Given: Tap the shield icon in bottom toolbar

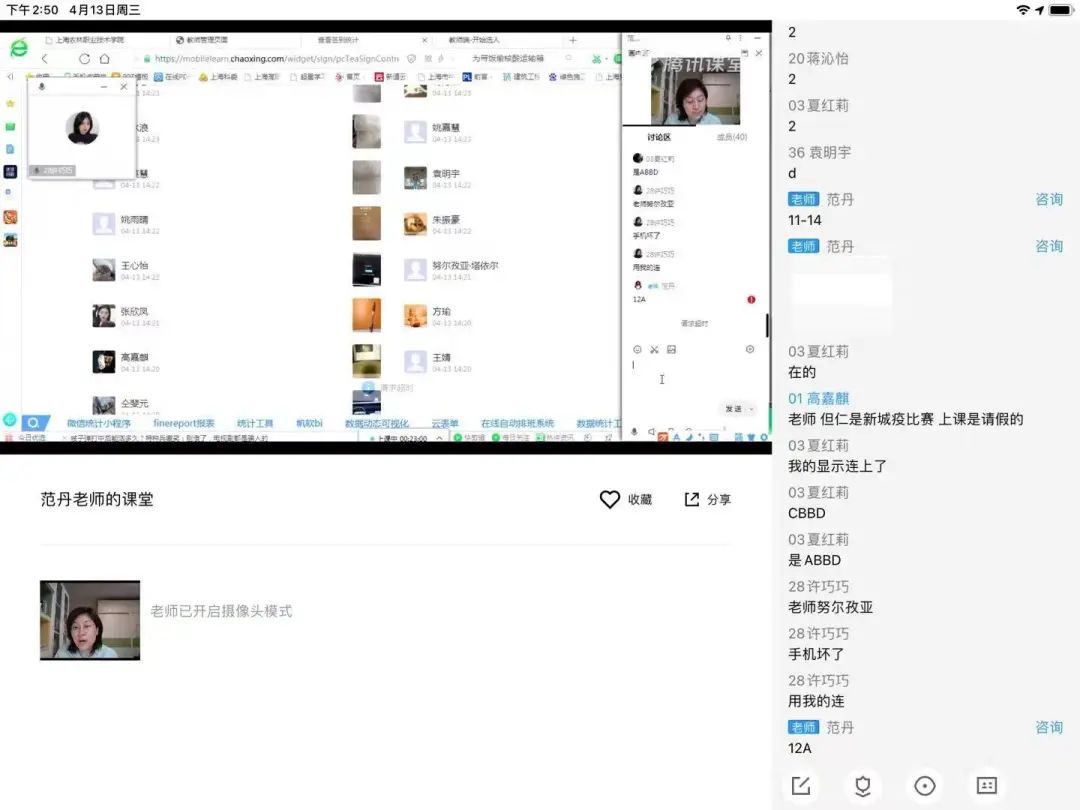Looking at the screenshot, I should coord(863,786).
